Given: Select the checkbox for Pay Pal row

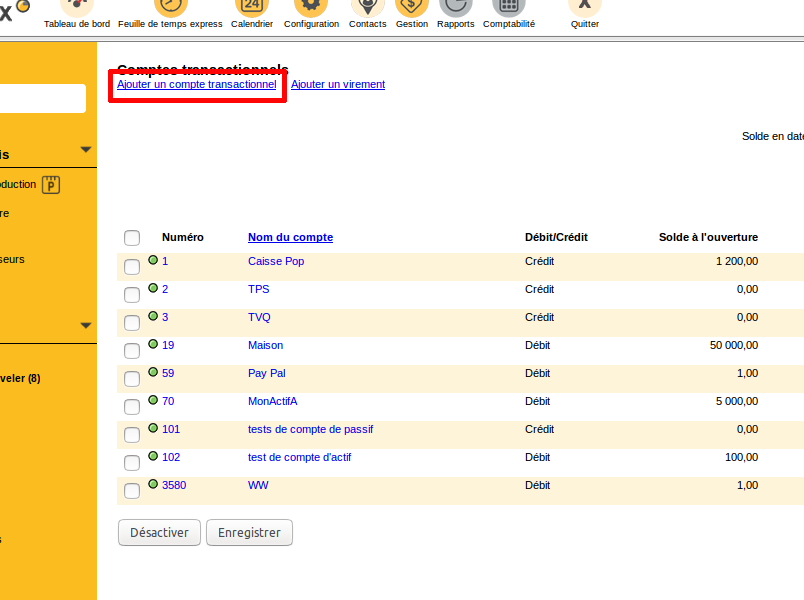Looking at the screenshot, I should [132, 379].
